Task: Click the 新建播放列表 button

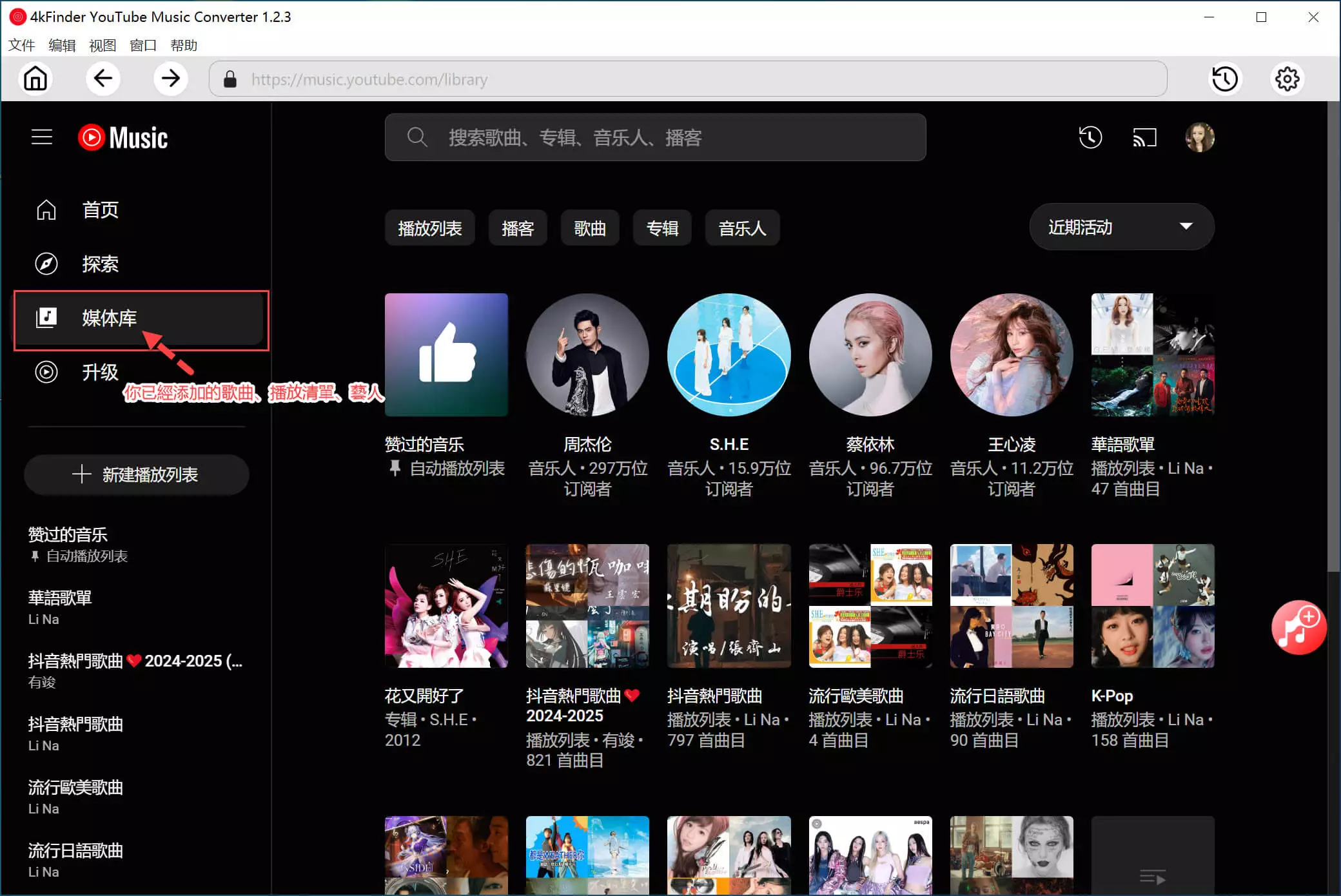Action: [137, 474]
